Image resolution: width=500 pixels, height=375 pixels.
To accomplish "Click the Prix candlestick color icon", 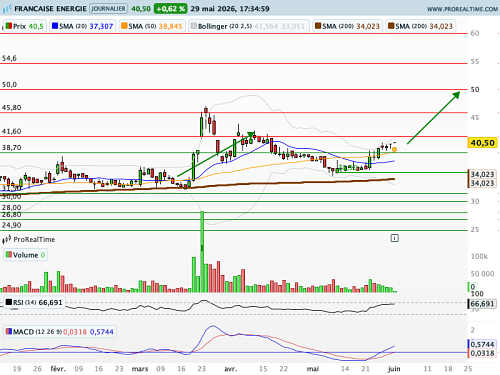I will coord(9,26).
